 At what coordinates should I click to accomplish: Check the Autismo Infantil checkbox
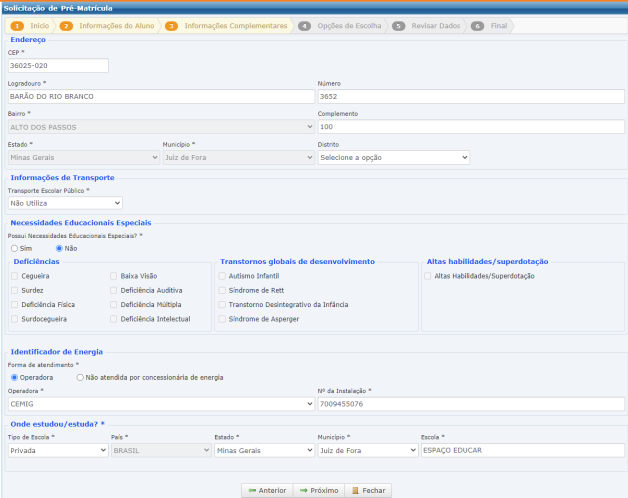(222, 275)
